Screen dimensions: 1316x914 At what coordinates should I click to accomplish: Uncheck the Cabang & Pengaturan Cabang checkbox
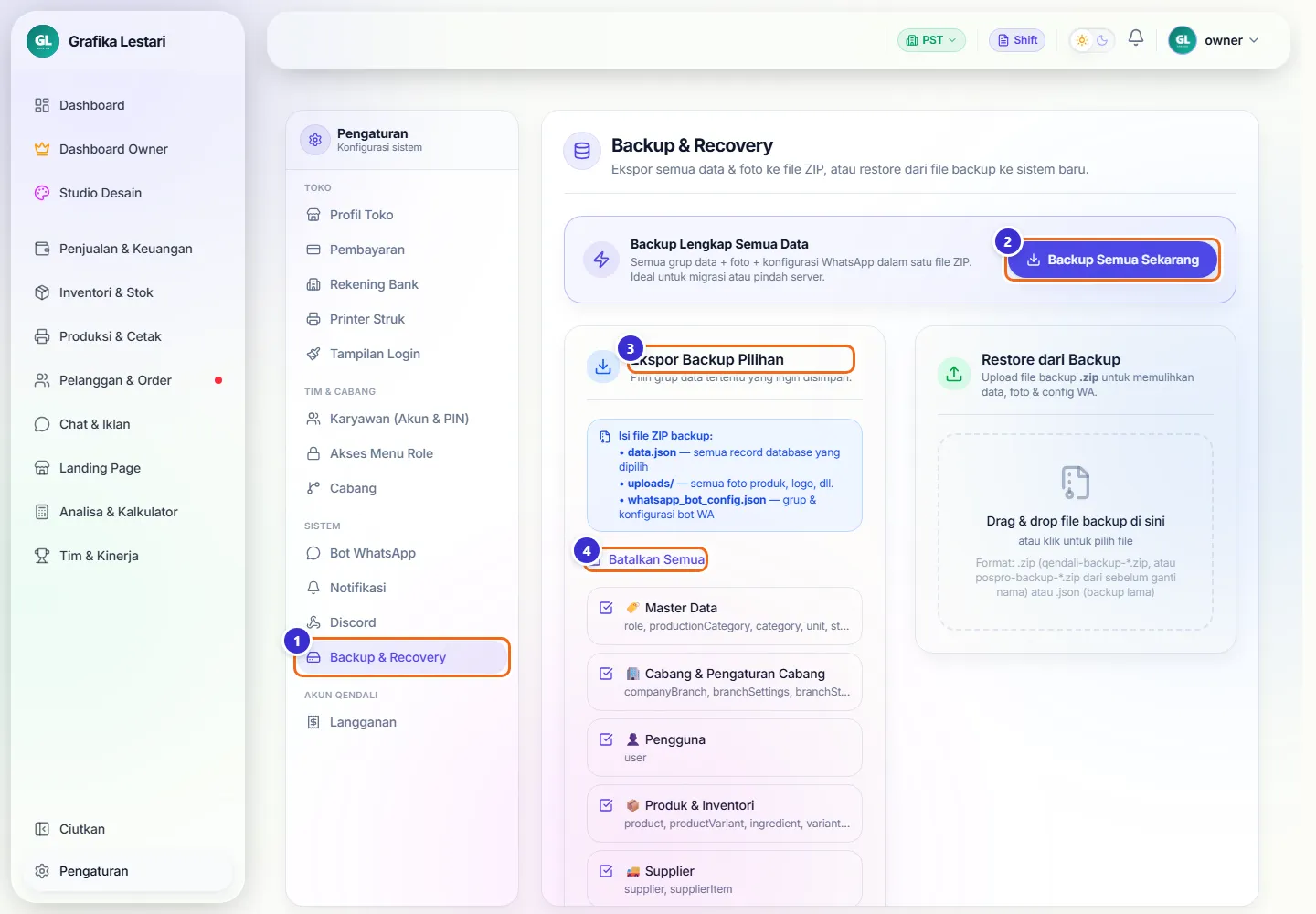click(x=606, y=674)
